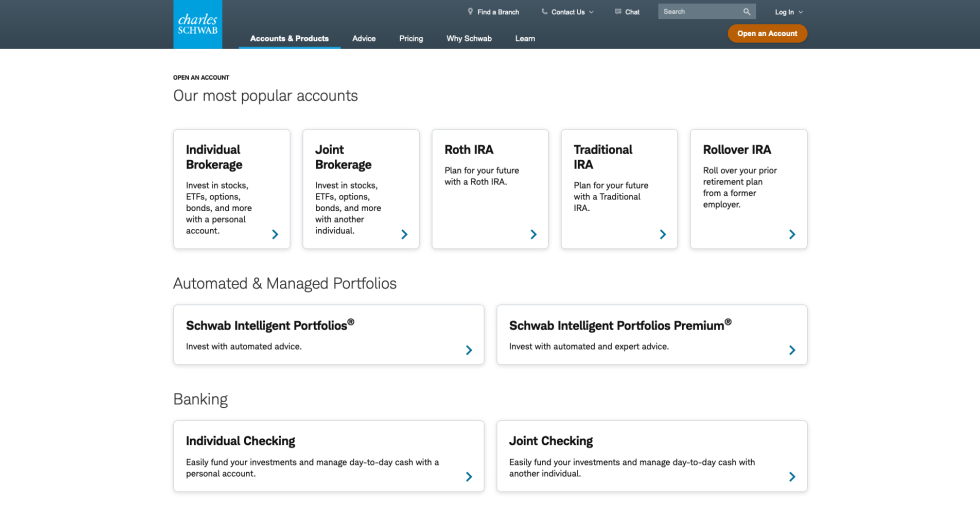Click the search magnifier icon
The width and height of the screenshot is (980, 512).
tap(746, 12)
